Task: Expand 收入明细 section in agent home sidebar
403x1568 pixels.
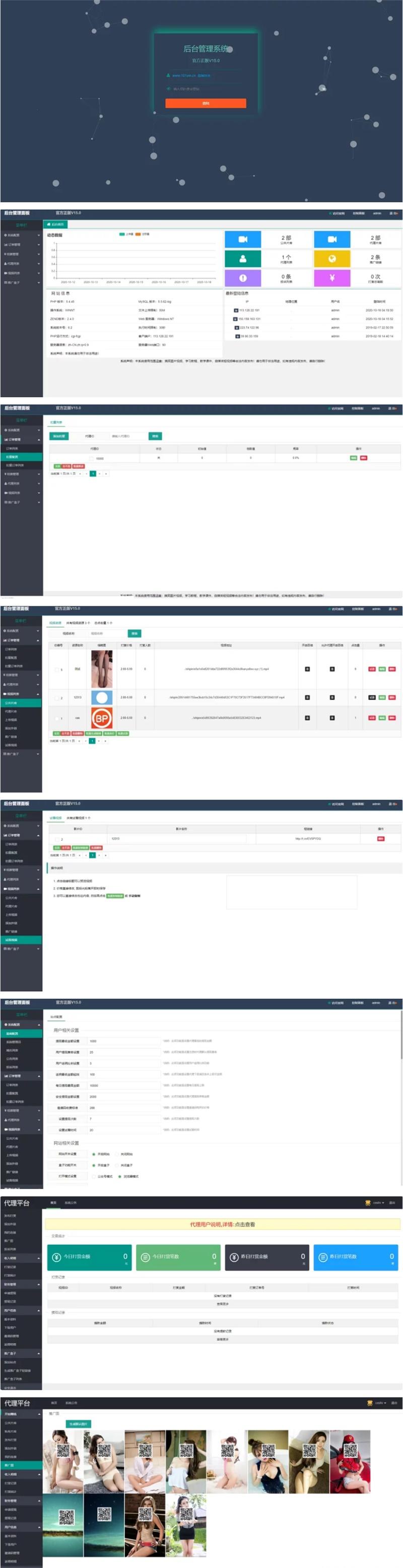Action: pos(21,1258)
